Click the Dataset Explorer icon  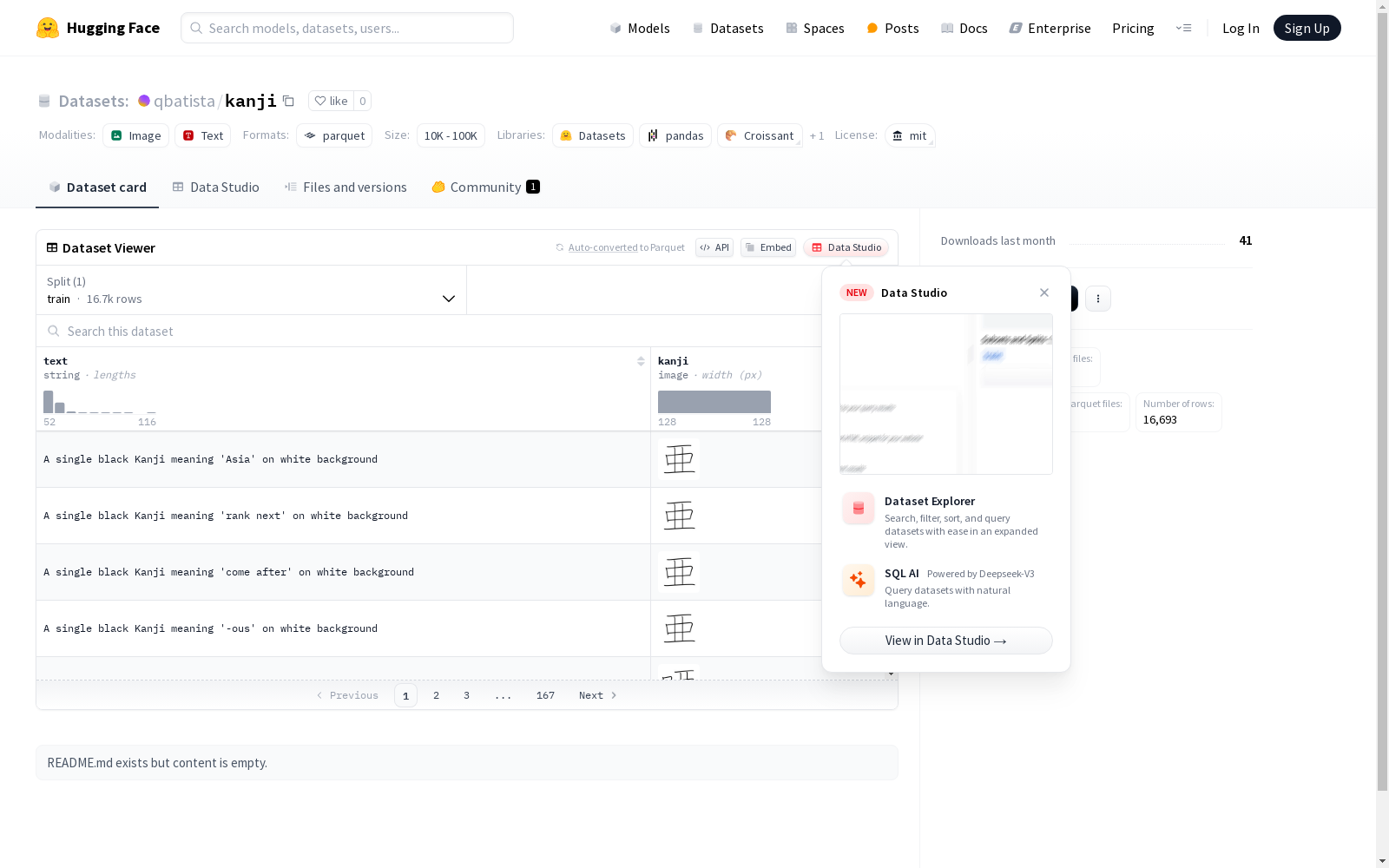tap(859, 509)
